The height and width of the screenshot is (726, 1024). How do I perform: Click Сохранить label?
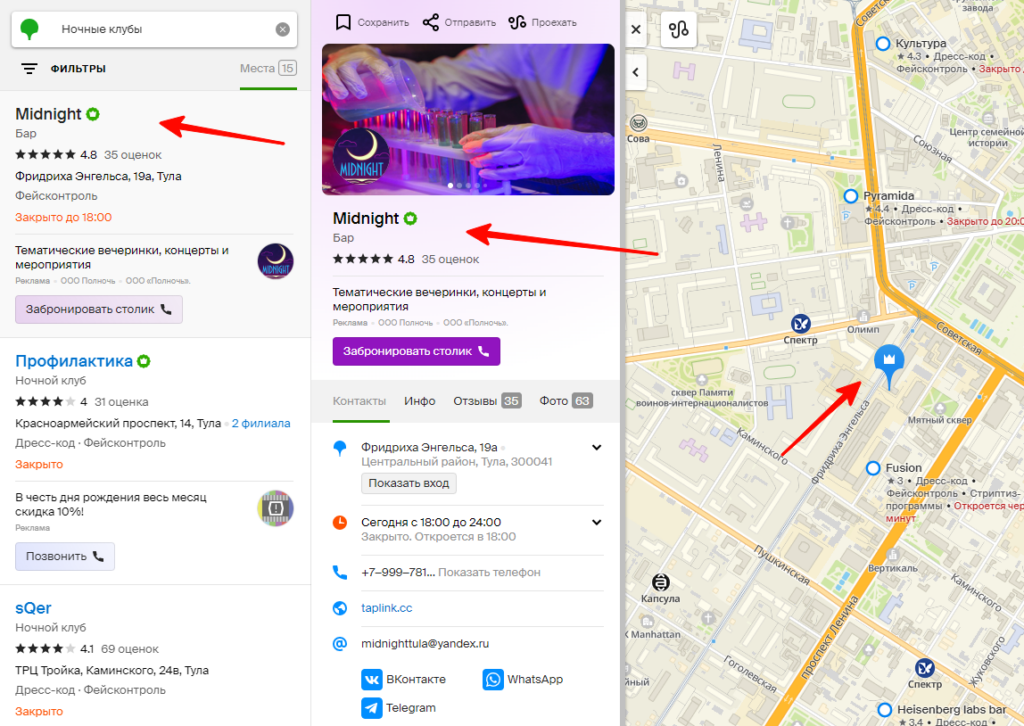(383, 22)
